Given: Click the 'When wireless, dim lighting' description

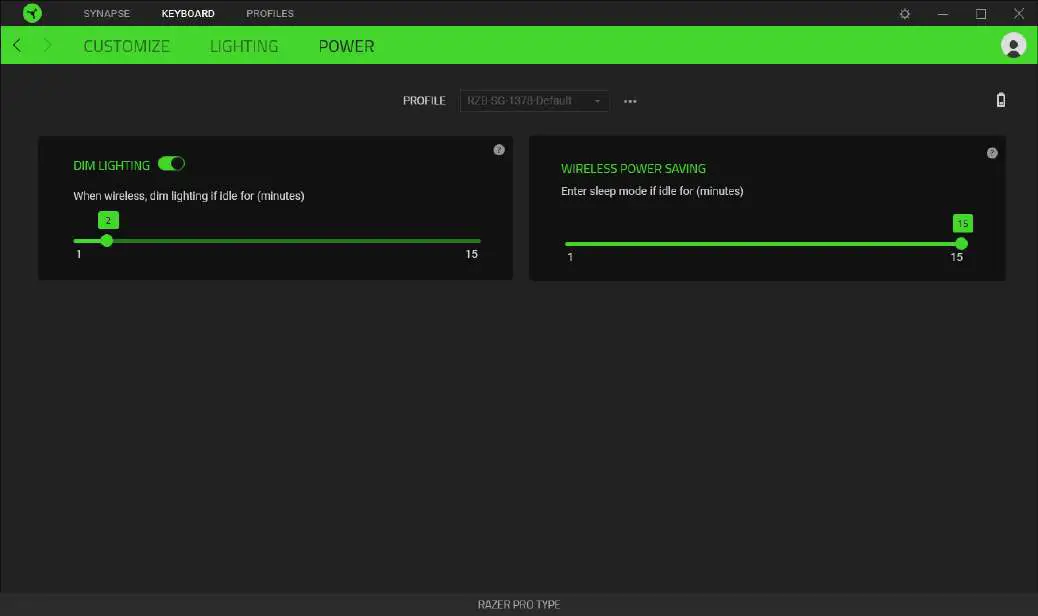Looking at the screenshot, I should click(189, 196).
